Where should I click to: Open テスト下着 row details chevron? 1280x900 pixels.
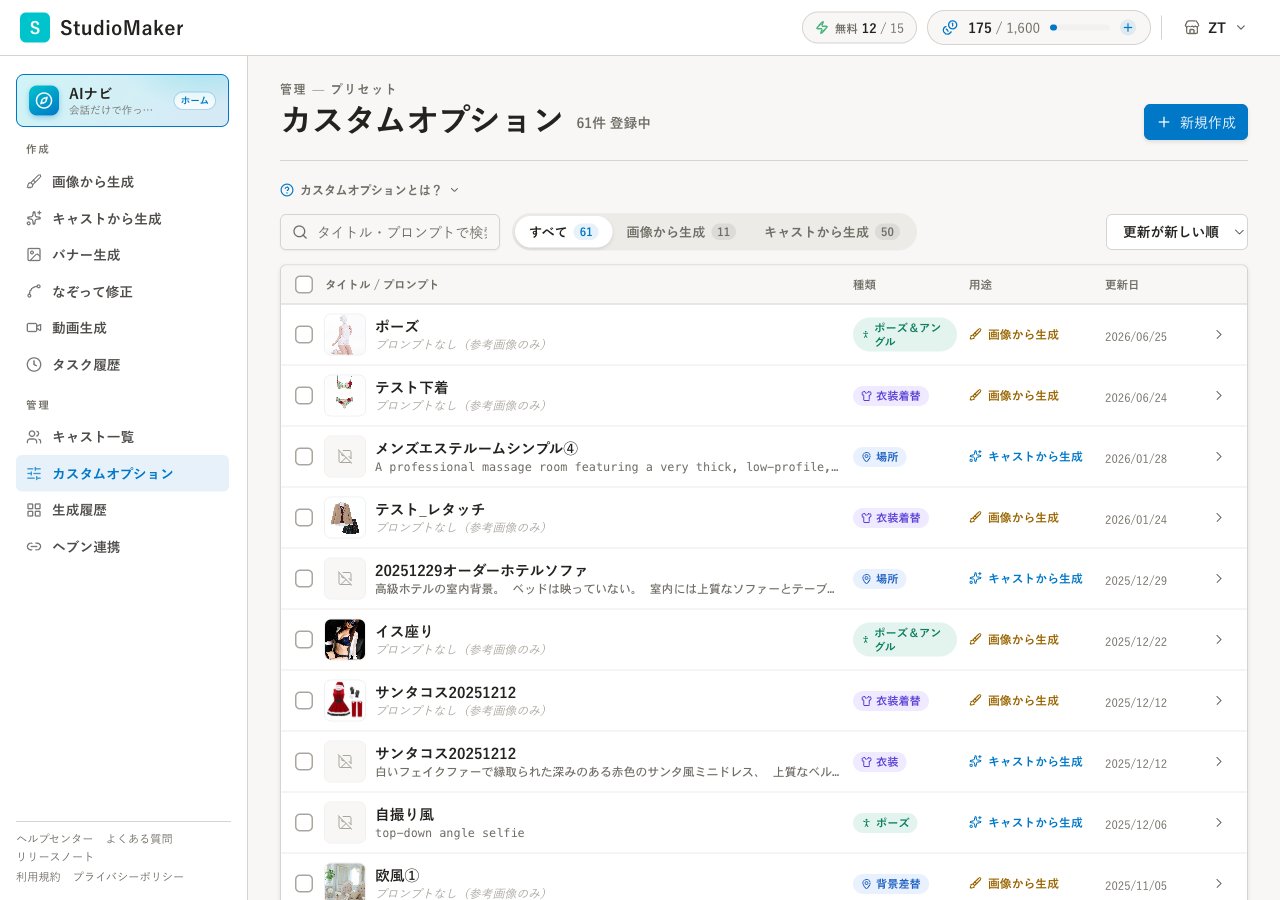(x=1219, y=395)
